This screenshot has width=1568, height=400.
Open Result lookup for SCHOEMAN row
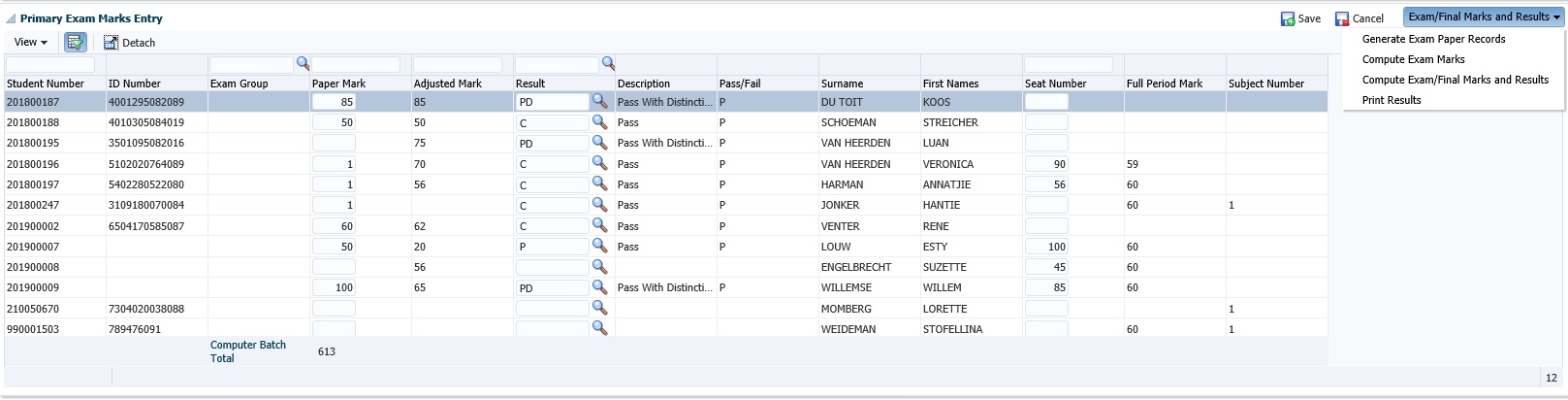(599, 122)
